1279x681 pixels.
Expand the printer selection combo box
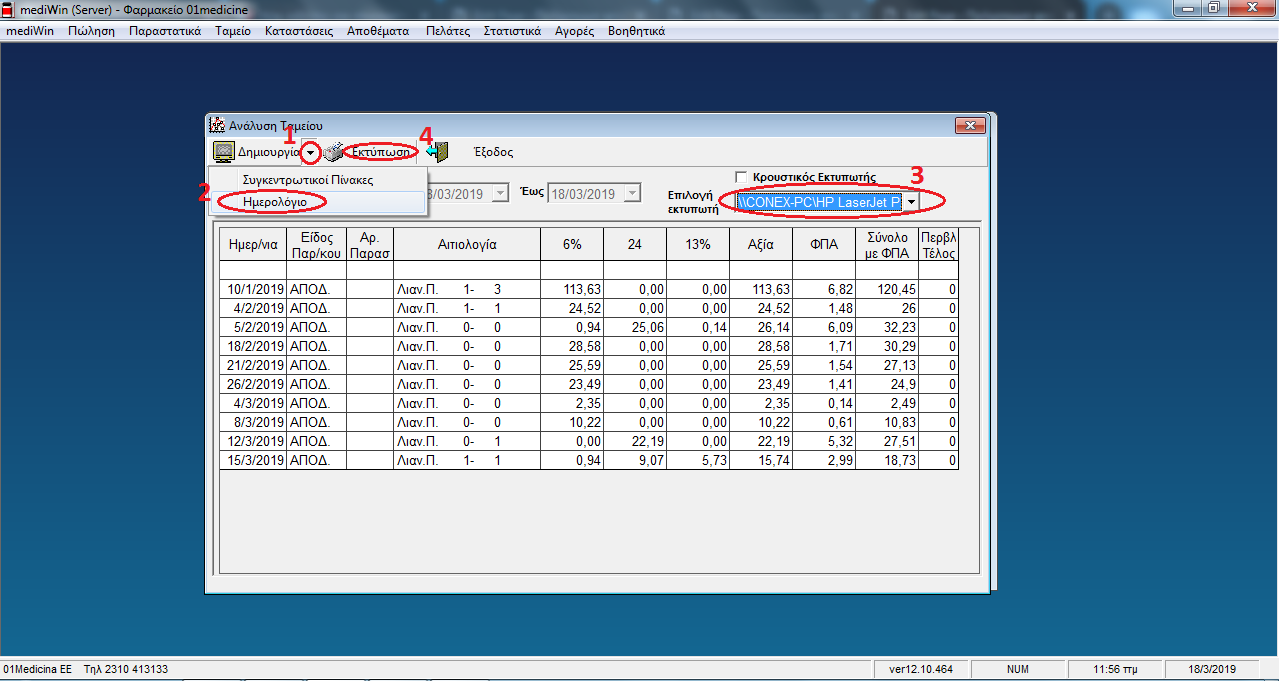(911, 202)
